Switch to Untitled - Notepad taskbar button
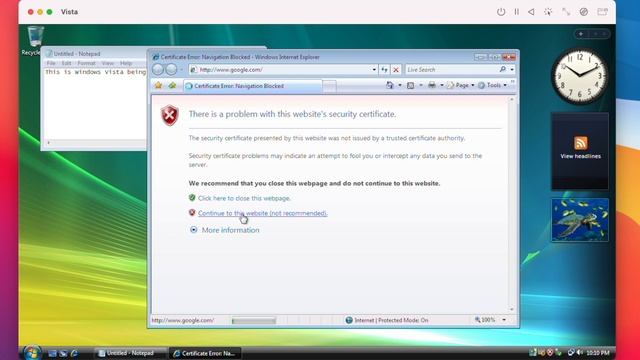640x360 pixels. 130,353
